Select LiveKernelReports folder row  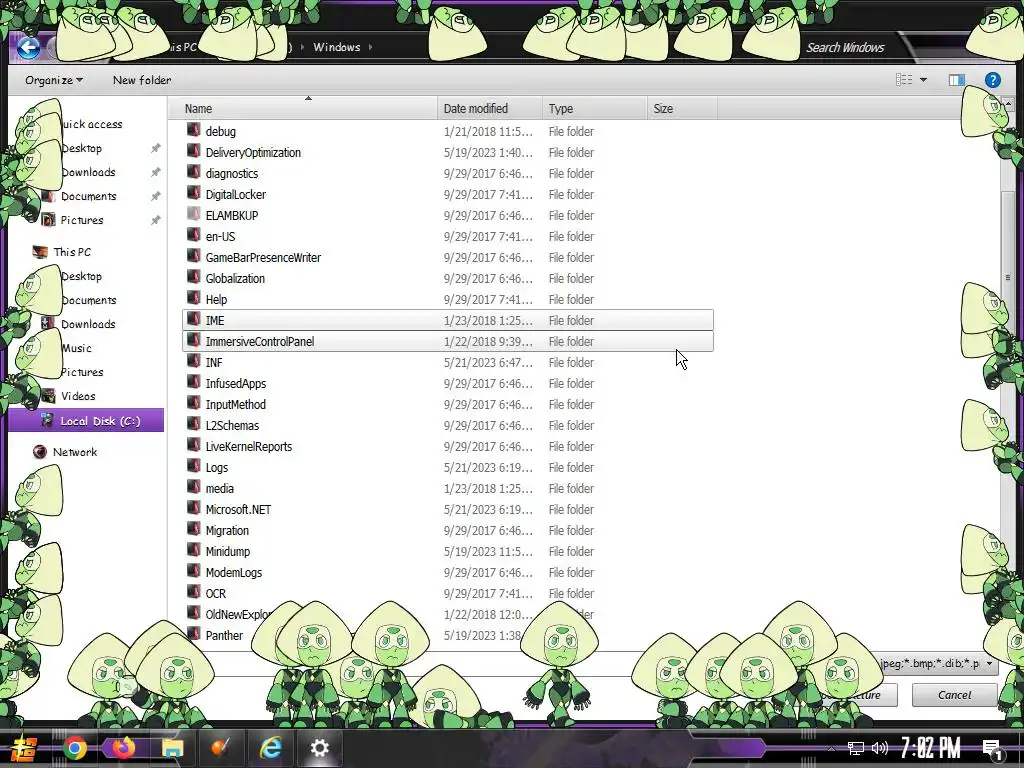click(448, 446)
